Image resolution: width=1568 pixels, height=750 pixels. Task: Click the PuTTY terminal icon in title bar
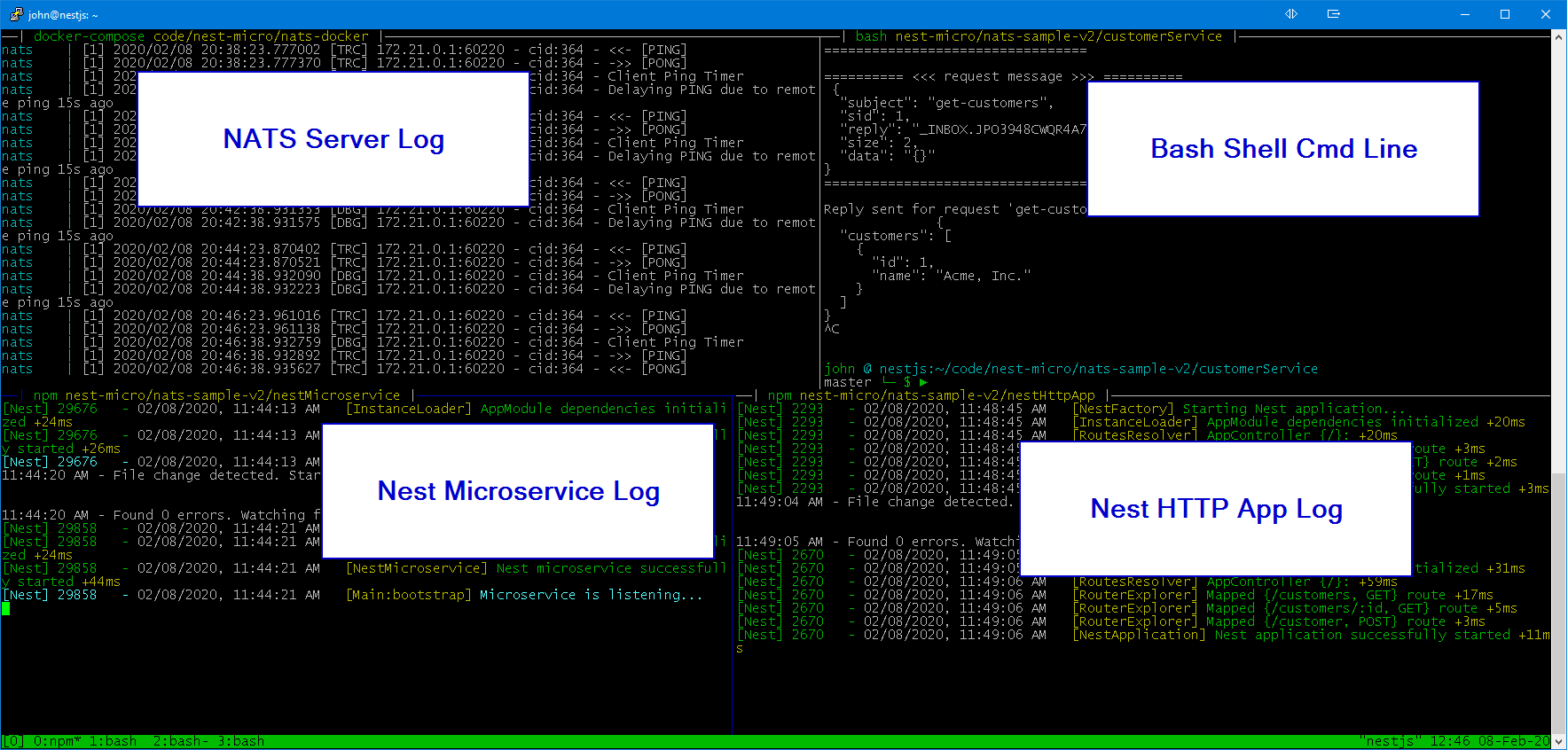(16, 14)
